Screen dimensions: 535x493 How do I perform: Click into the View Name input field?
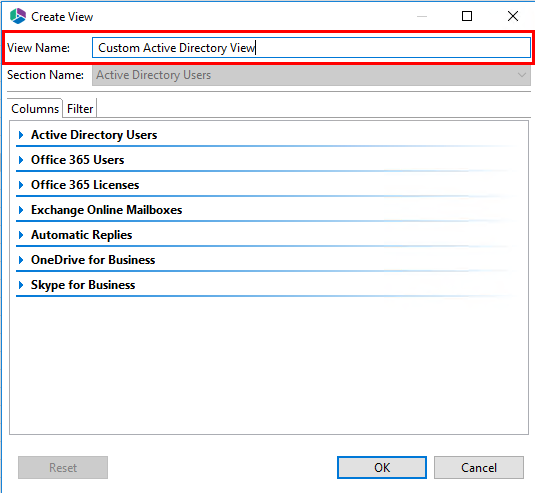[311, 47]
